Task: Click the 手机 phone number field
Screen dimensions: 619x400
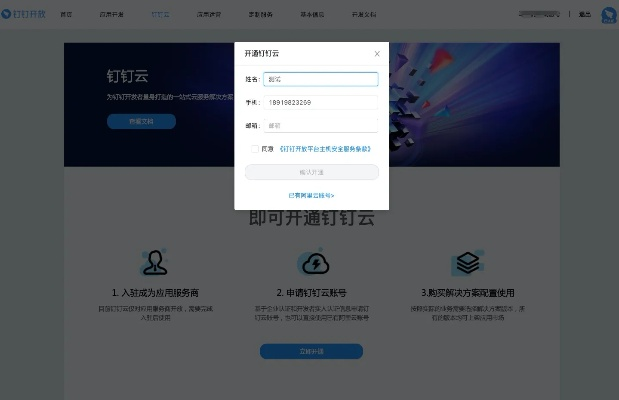Action: tap(320, 102)
